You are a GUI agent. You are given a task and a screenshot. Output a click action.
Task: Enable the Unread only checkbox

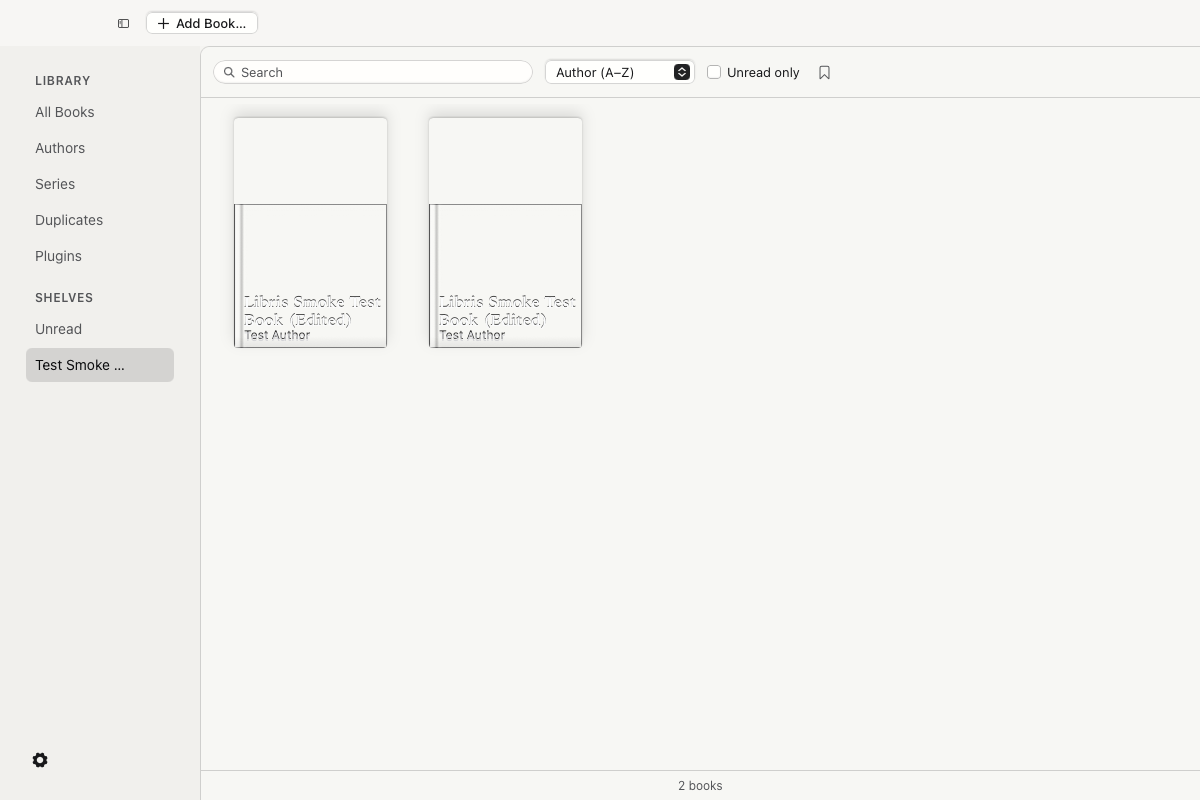714,72
